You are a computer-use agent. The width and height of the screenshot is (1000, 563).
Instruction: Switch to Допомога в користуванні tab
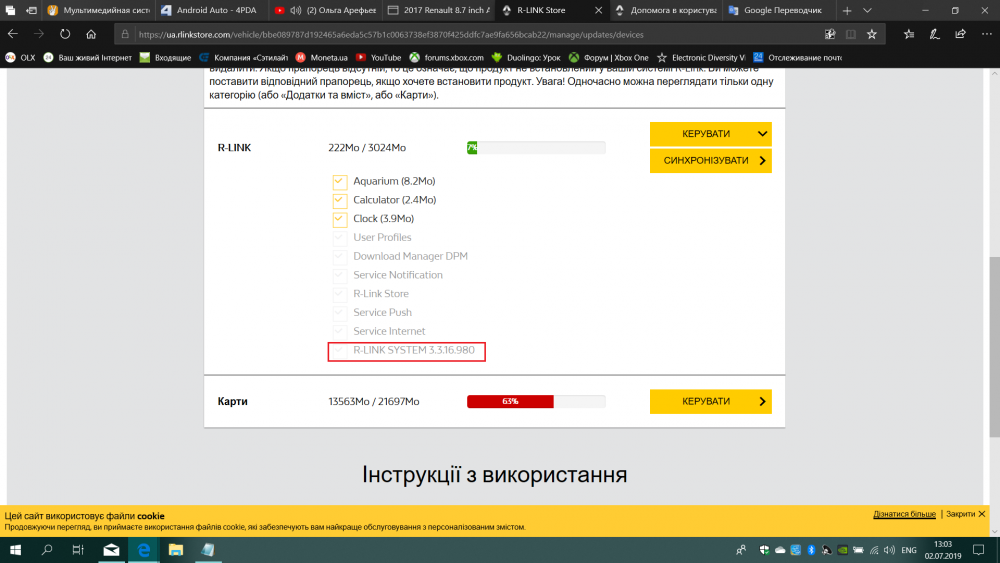click(x=666, y=10)
